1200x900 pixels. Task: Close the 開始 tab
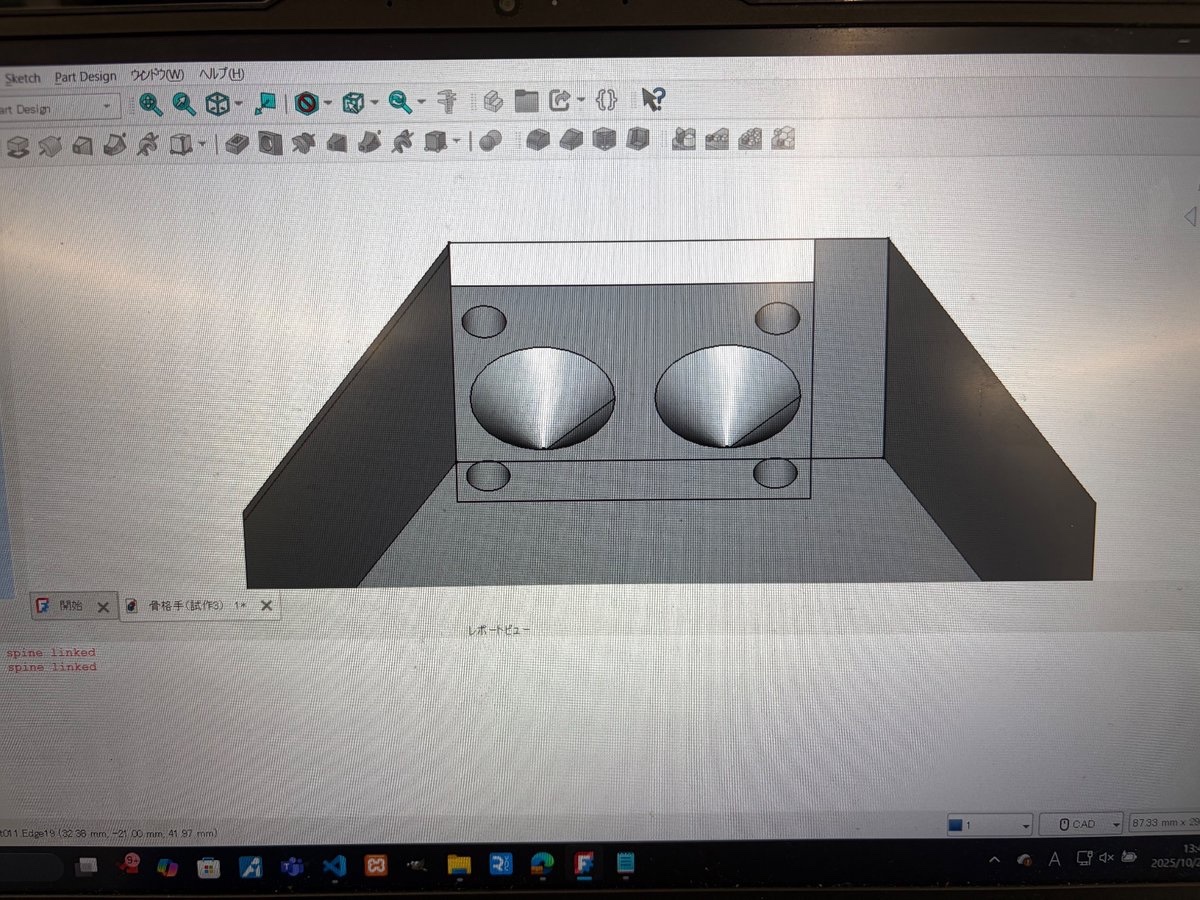[102, 607]
